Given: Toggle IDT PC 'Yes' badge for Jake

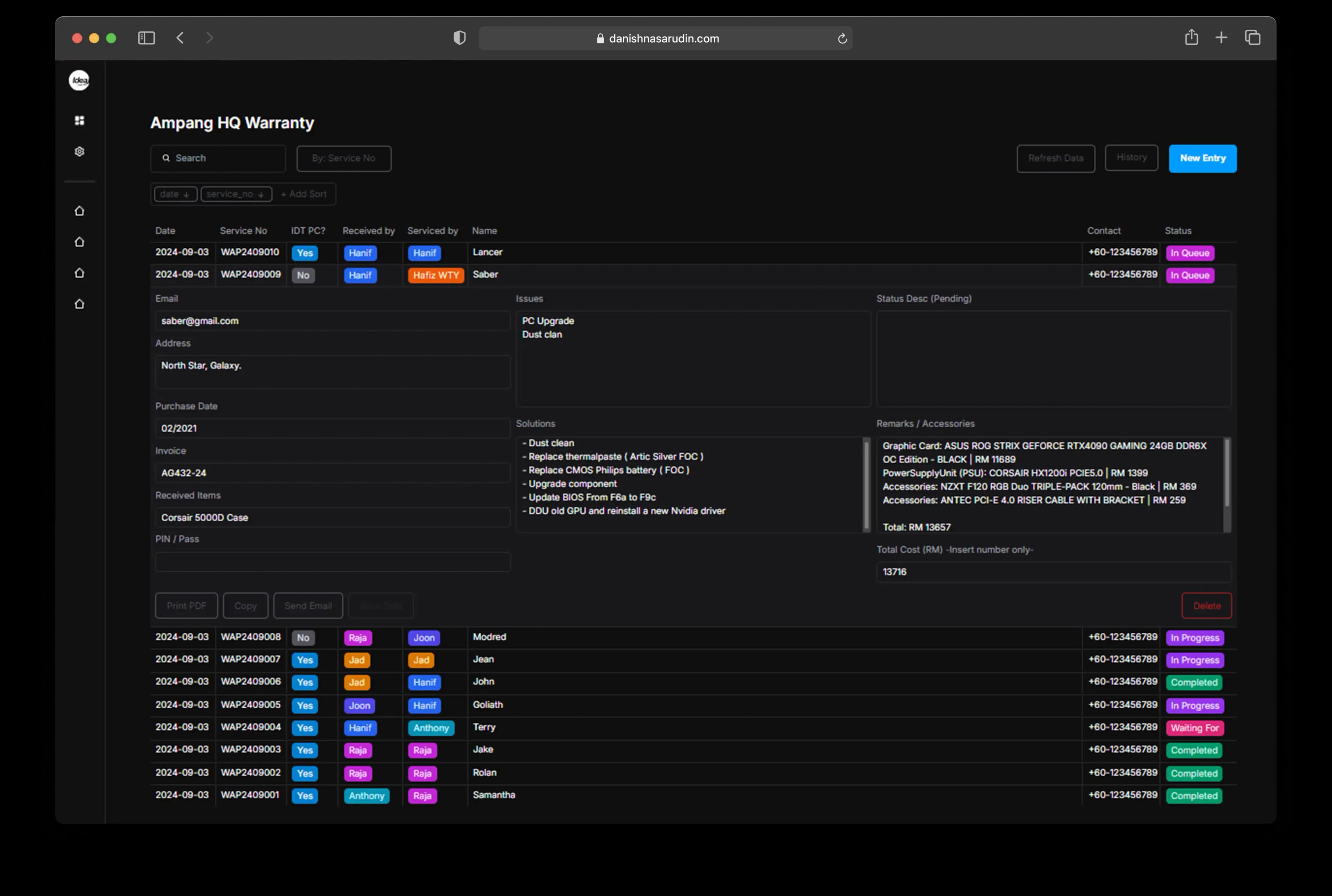Looking at the screenshot, I should tap(305, 750).
